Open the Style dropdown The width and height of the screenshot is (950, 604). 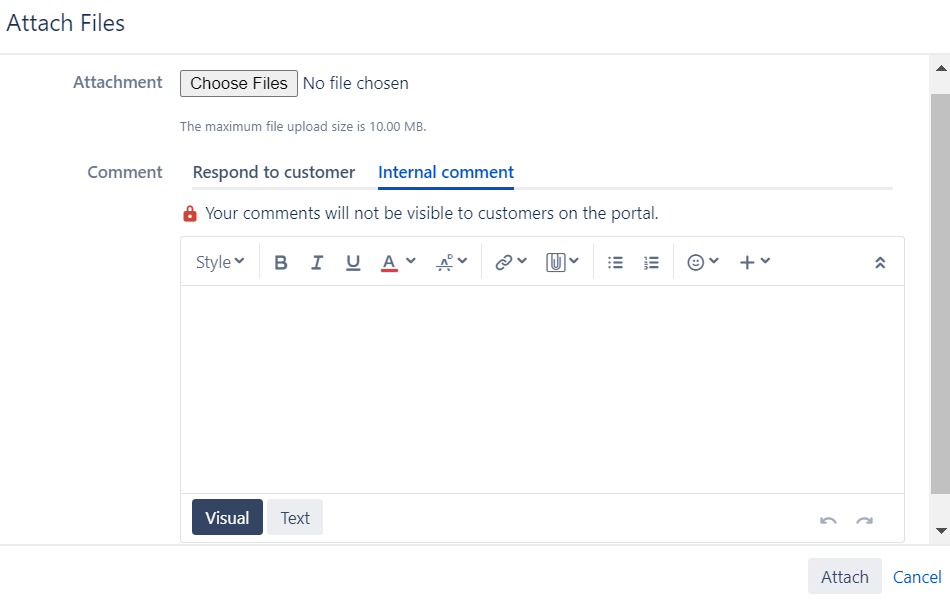point(219,261)
